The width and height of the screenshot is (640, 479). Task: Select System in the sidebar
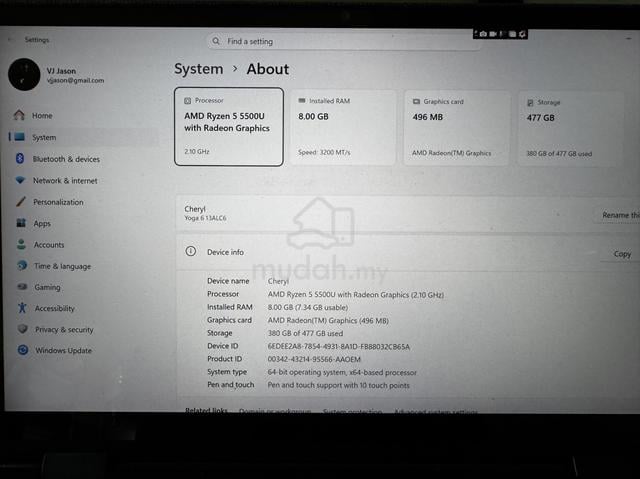[x=84, y=137]
